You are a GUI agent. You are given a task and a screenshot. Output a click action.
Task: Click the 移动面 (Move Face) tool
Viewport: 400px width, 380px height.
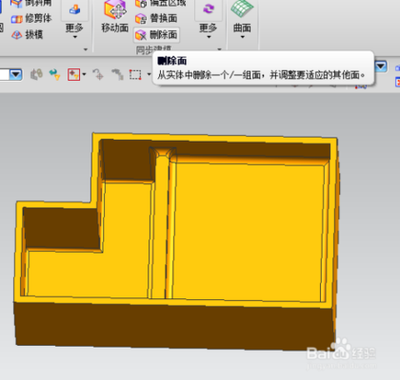click(115, 17)
